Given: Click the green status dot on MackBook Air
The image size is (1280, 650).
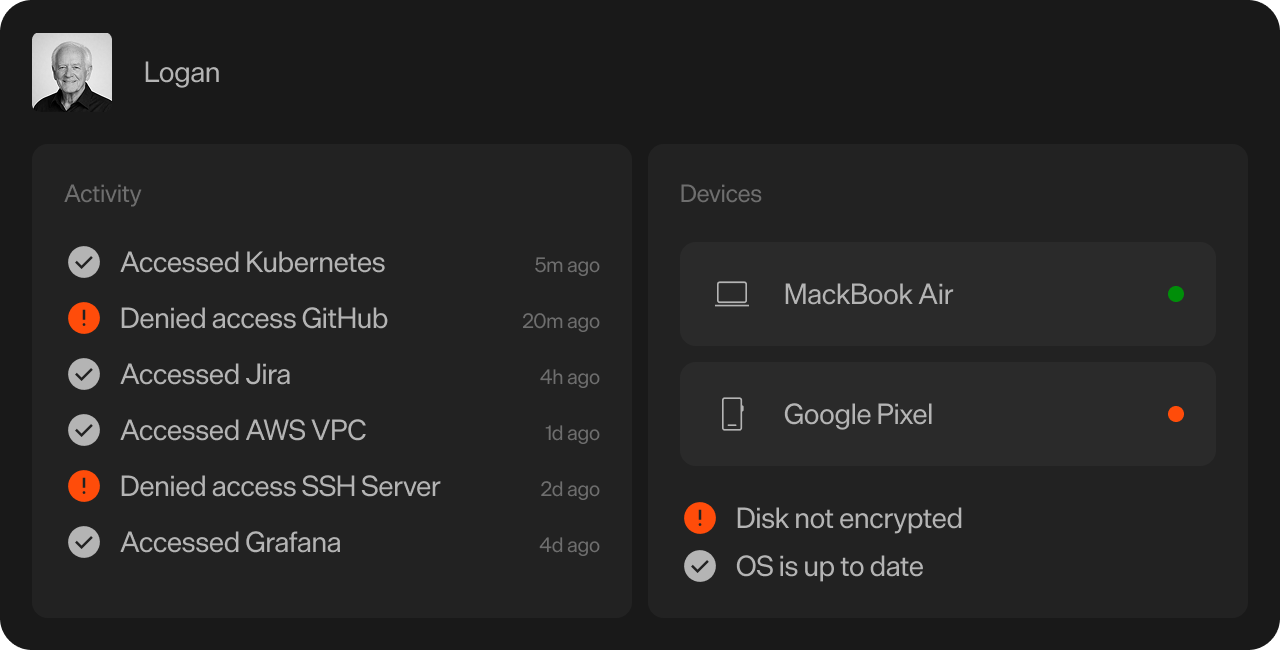Looking at the screenshot, I should 1176,294.
